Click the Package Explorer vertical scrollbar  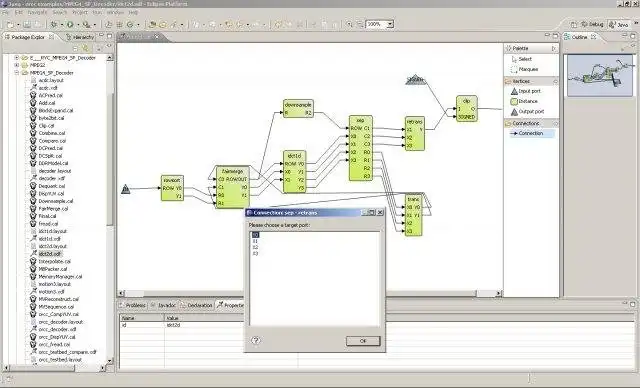pos(109,159)
